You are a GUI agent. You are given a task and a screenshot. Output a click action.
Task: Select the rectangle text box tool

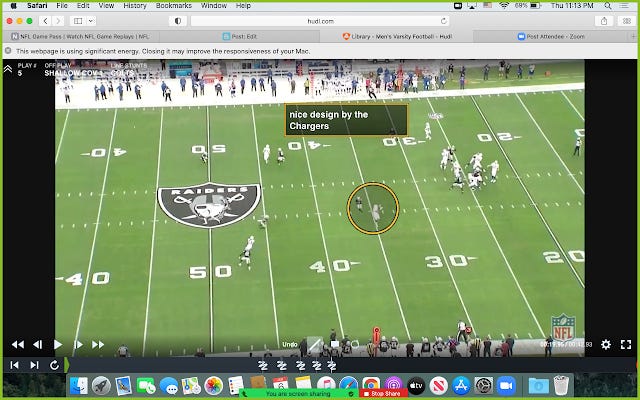(335, 344)
